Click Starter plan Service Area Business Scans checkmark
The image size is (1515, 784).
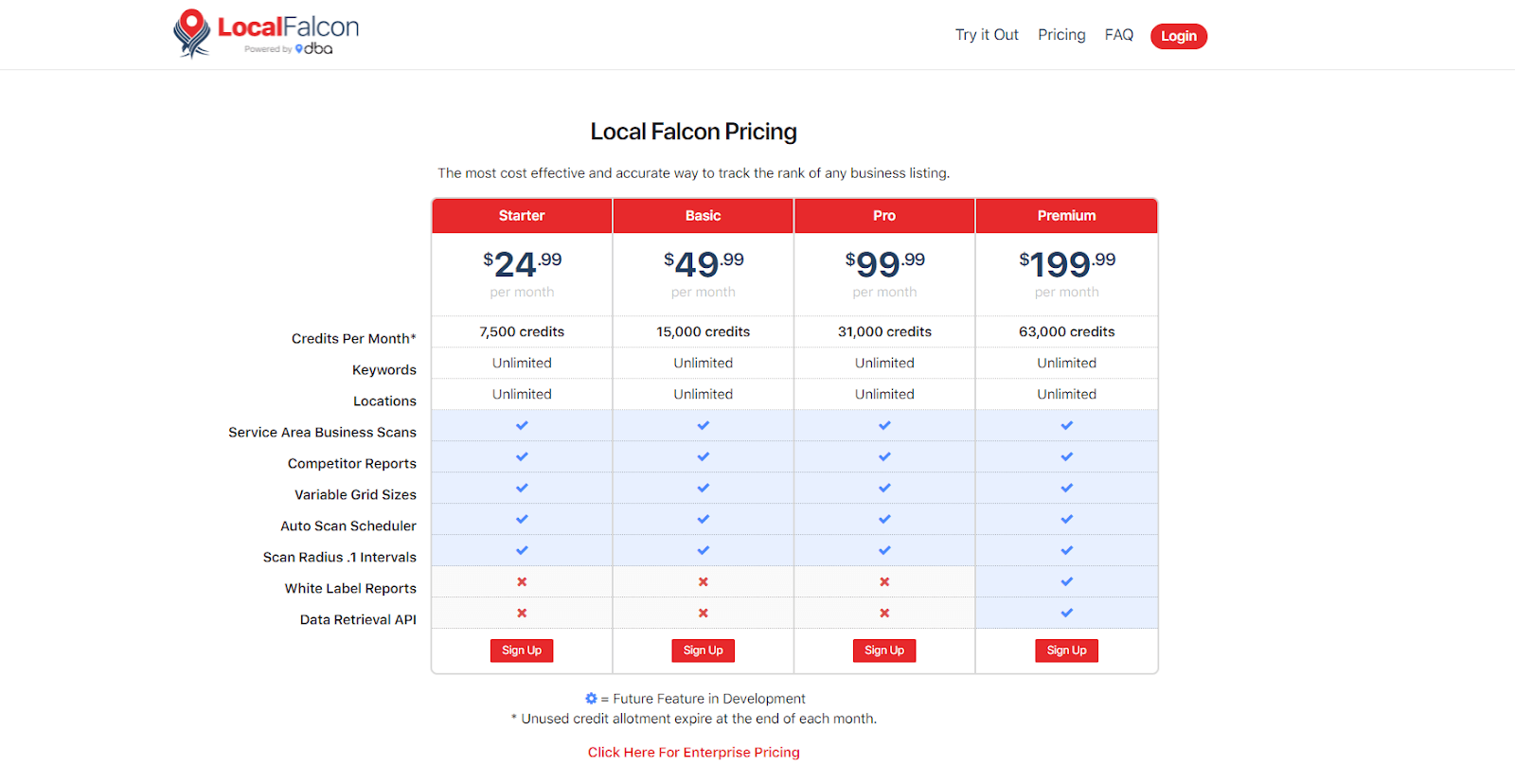click(522, 425)
